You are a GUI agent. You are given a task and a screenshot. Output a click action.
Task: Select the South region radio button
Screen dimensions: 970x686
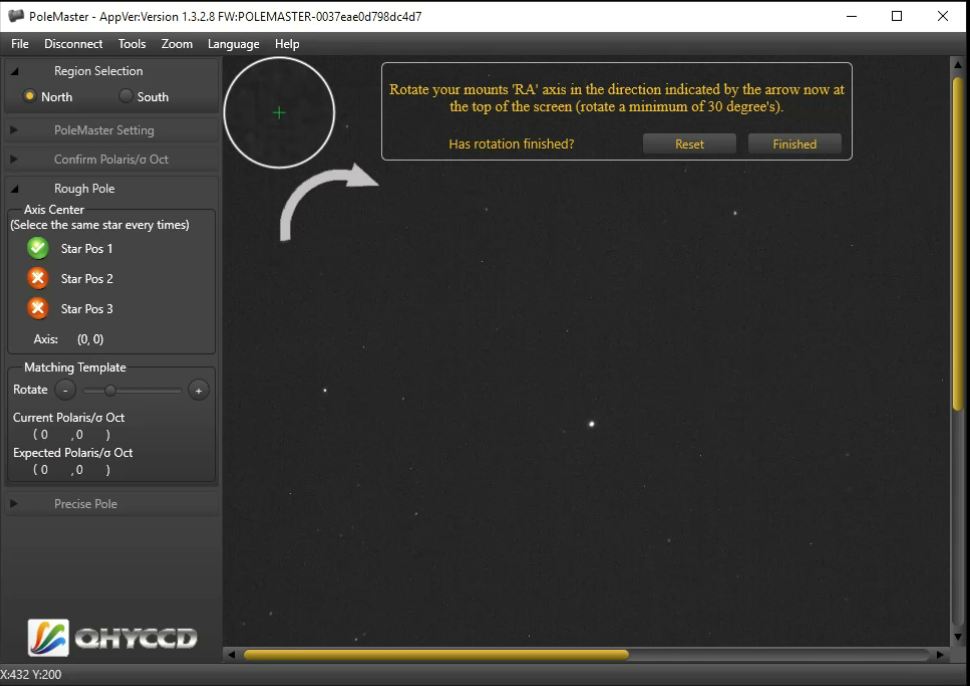pyautogui.click(x=126, y=96)
